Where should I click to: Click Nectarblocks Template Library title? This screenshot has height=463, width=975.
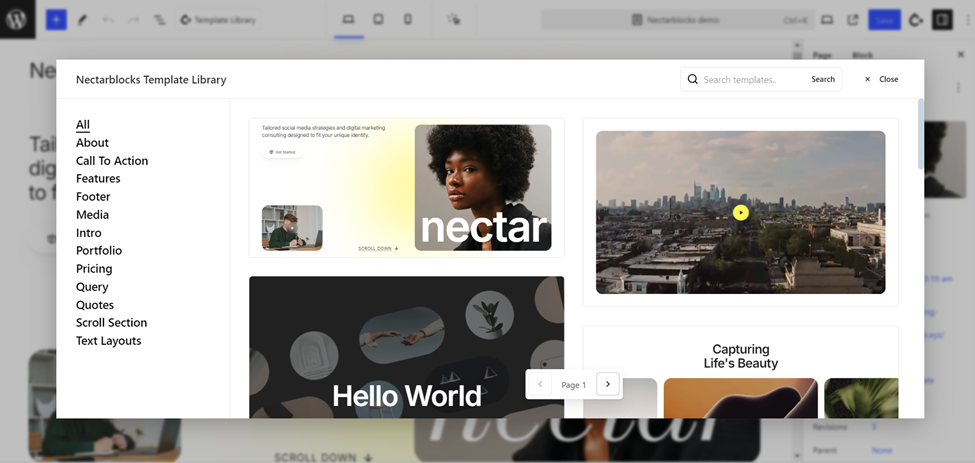151,80
